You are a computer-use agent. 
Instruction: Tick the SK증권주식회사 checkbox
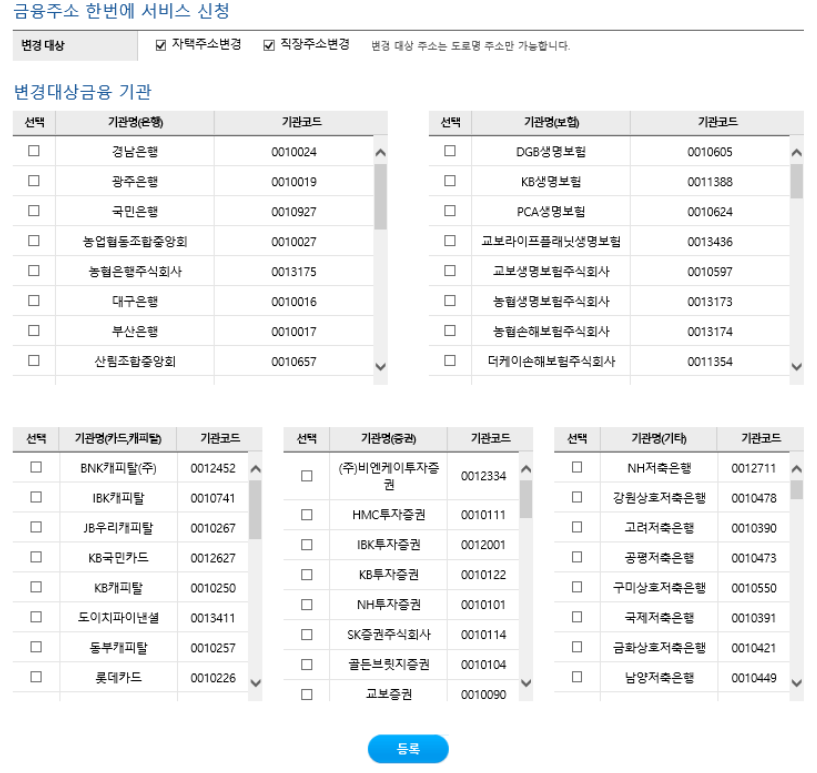pos(307,634)
